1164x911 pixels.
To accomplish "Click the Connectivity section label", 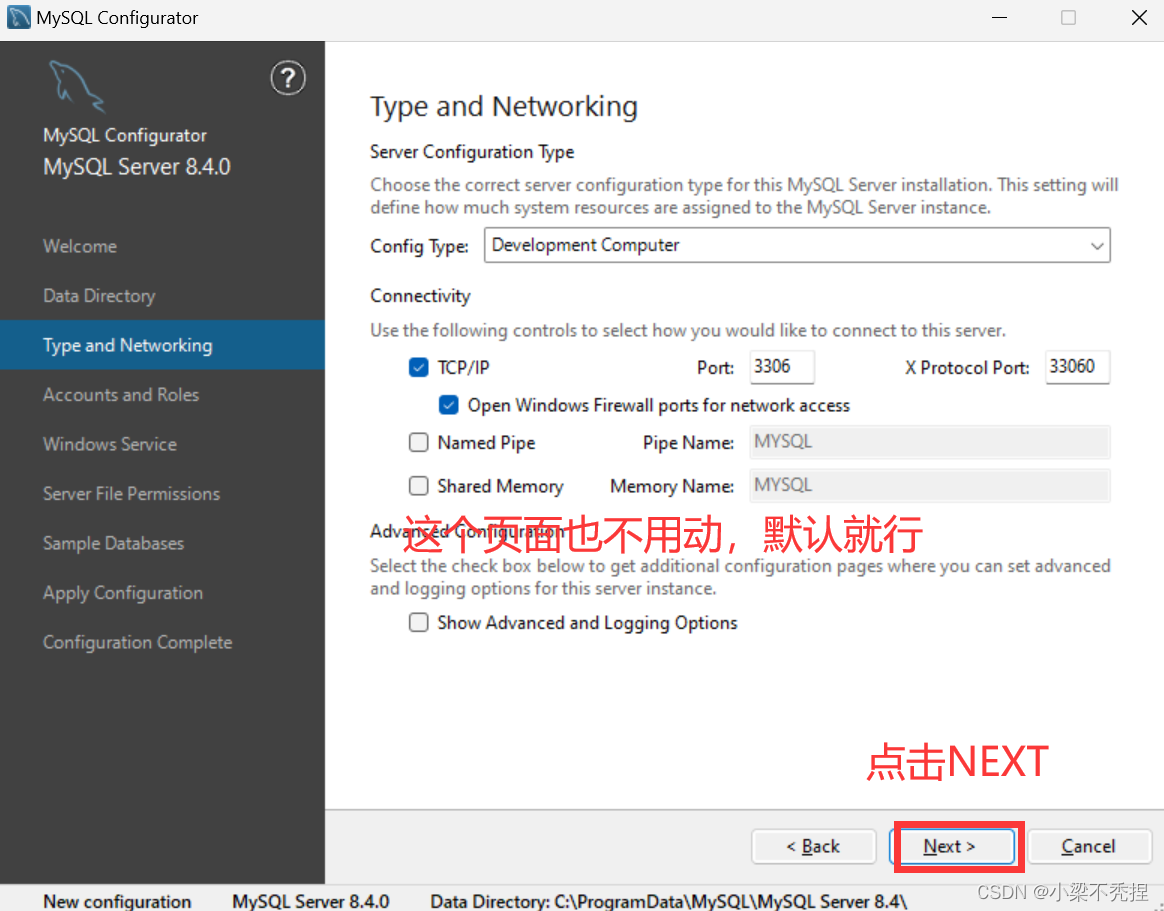I will point(420,295).
